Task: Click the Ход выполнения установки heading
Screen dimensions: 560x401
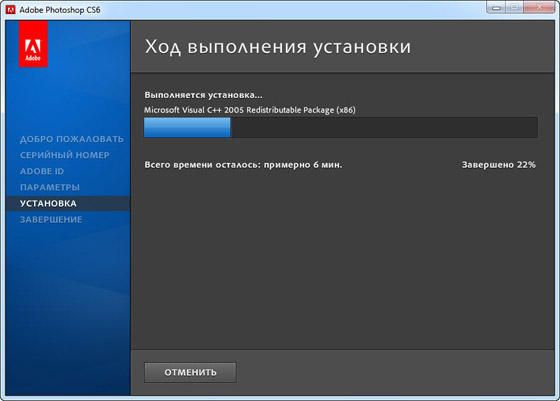Action: click(x=278, y=47)
